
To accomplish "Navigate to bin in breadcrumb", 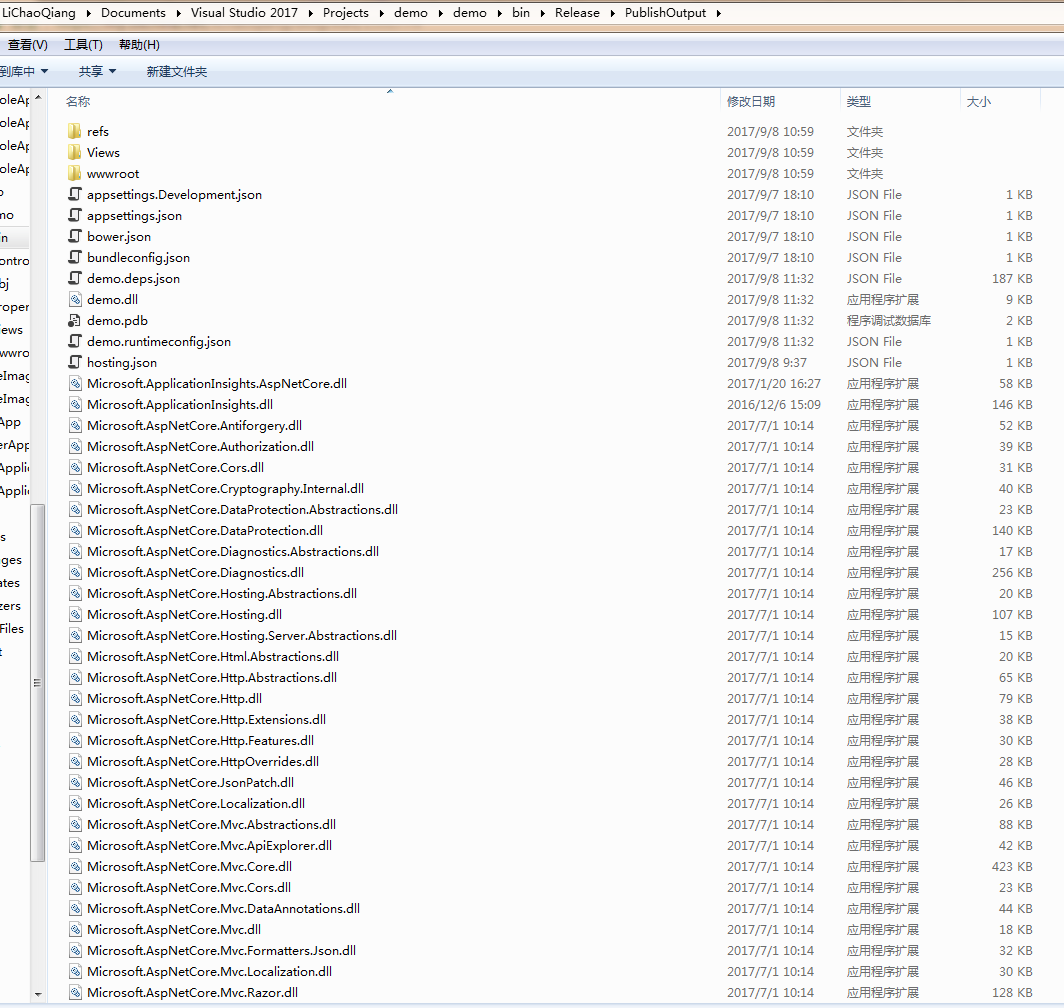I will coord(520,13).
